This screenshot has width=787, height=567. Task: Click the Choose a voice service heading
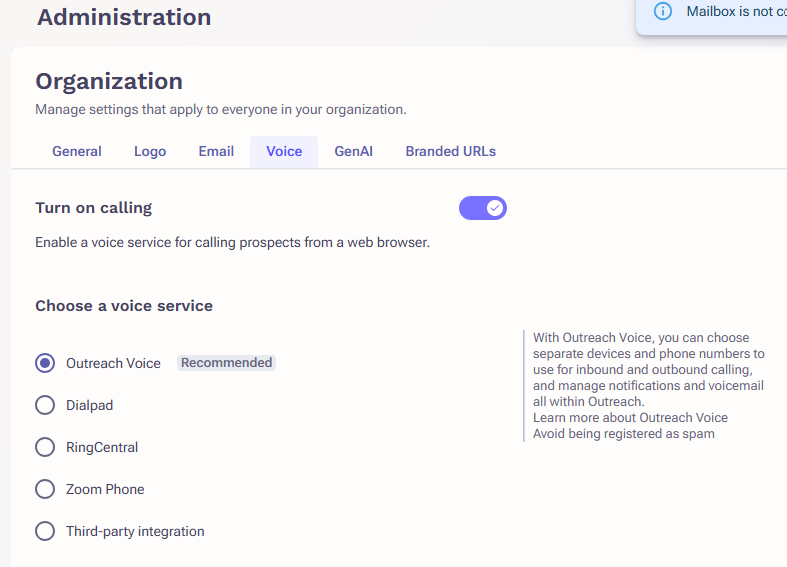(124, 306)
